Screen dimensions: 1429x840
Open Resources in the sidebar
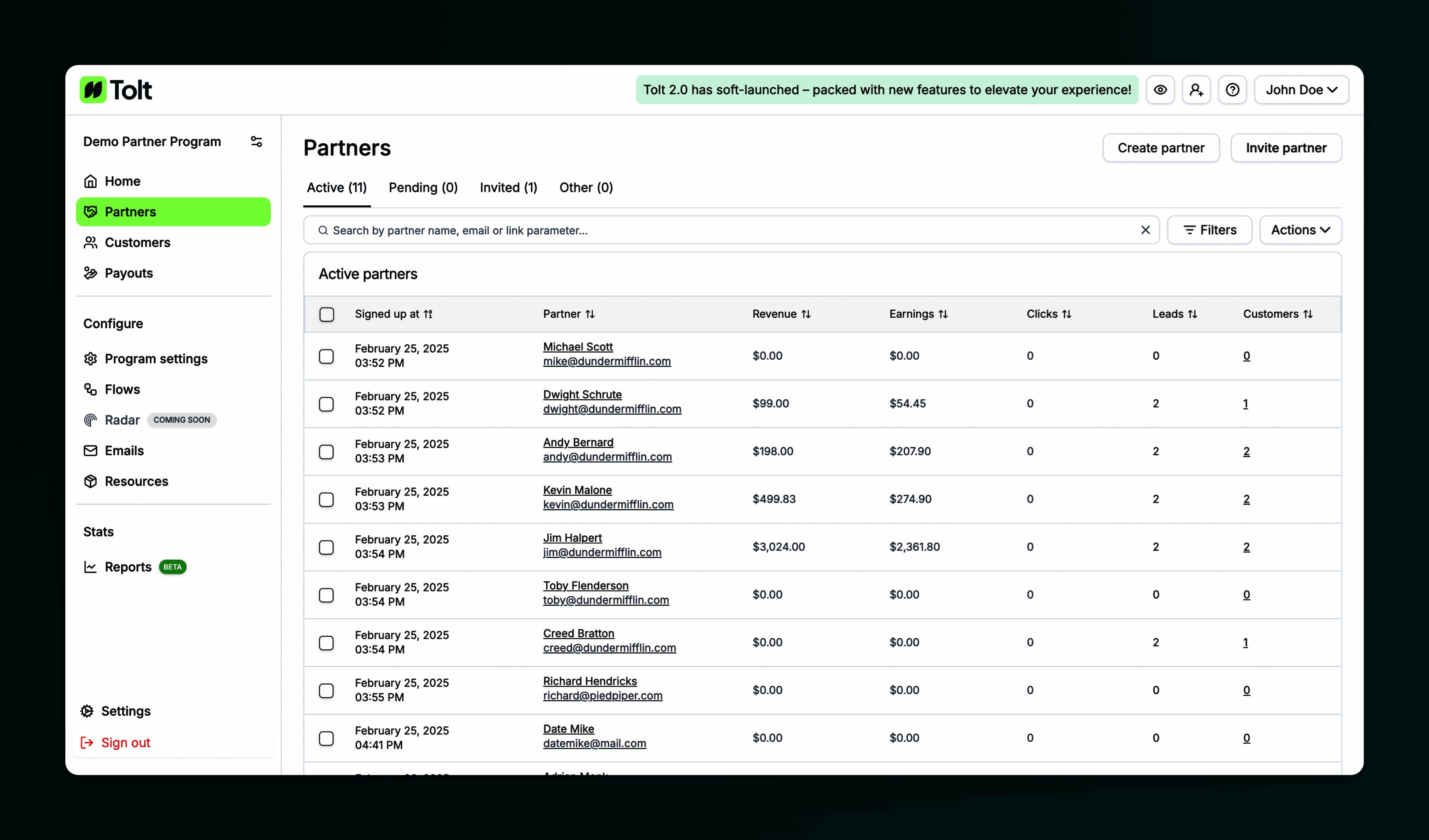click(x=136, y=481)
